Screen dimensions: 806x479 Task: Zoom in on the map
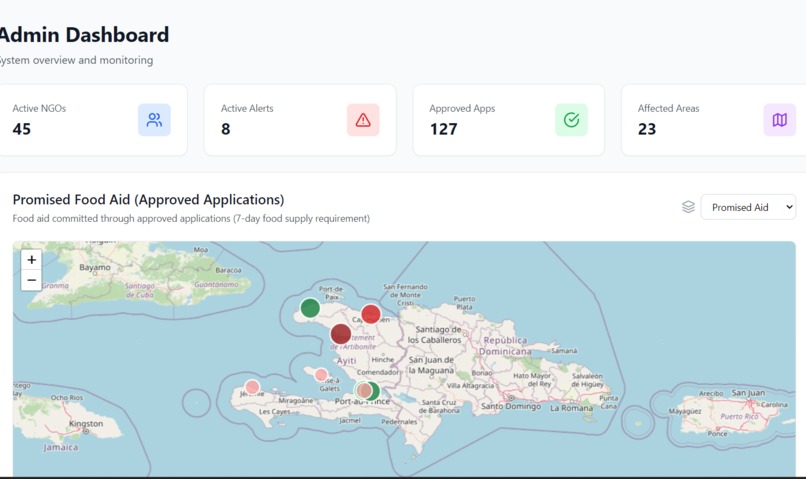(31, 260)
